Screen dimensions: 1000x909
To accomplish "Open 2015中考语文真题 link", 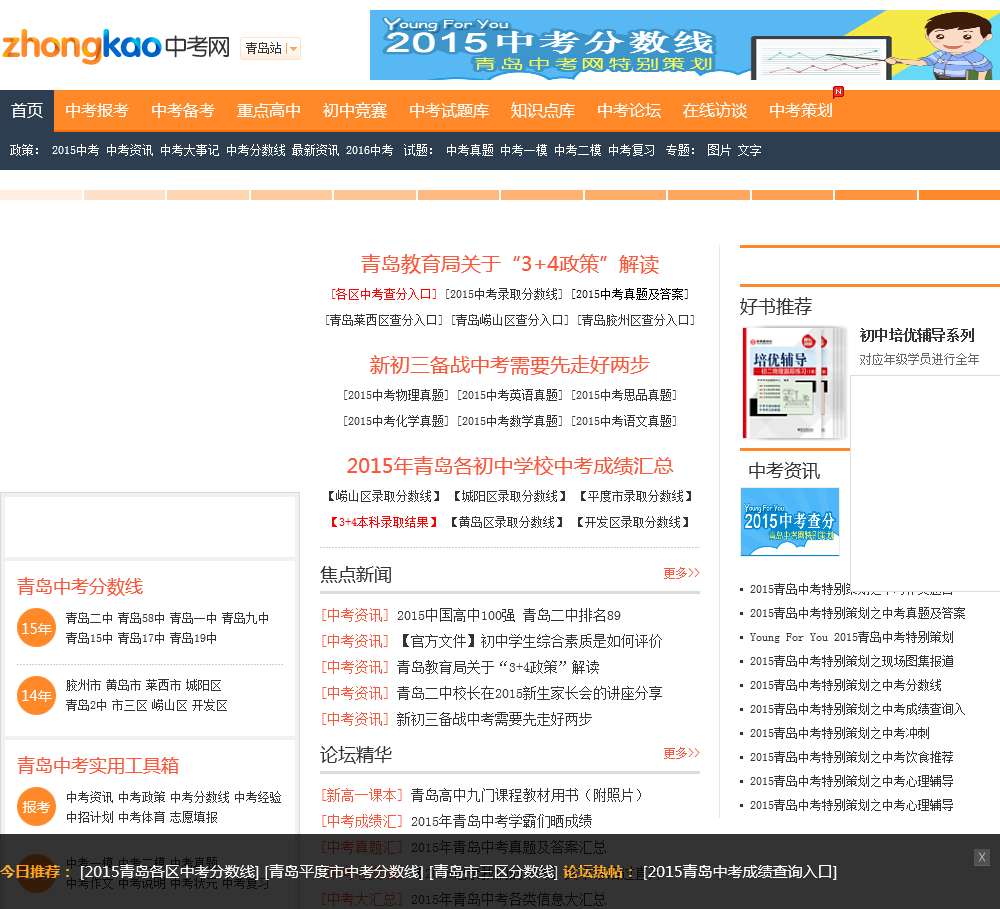I will point(624,422).
